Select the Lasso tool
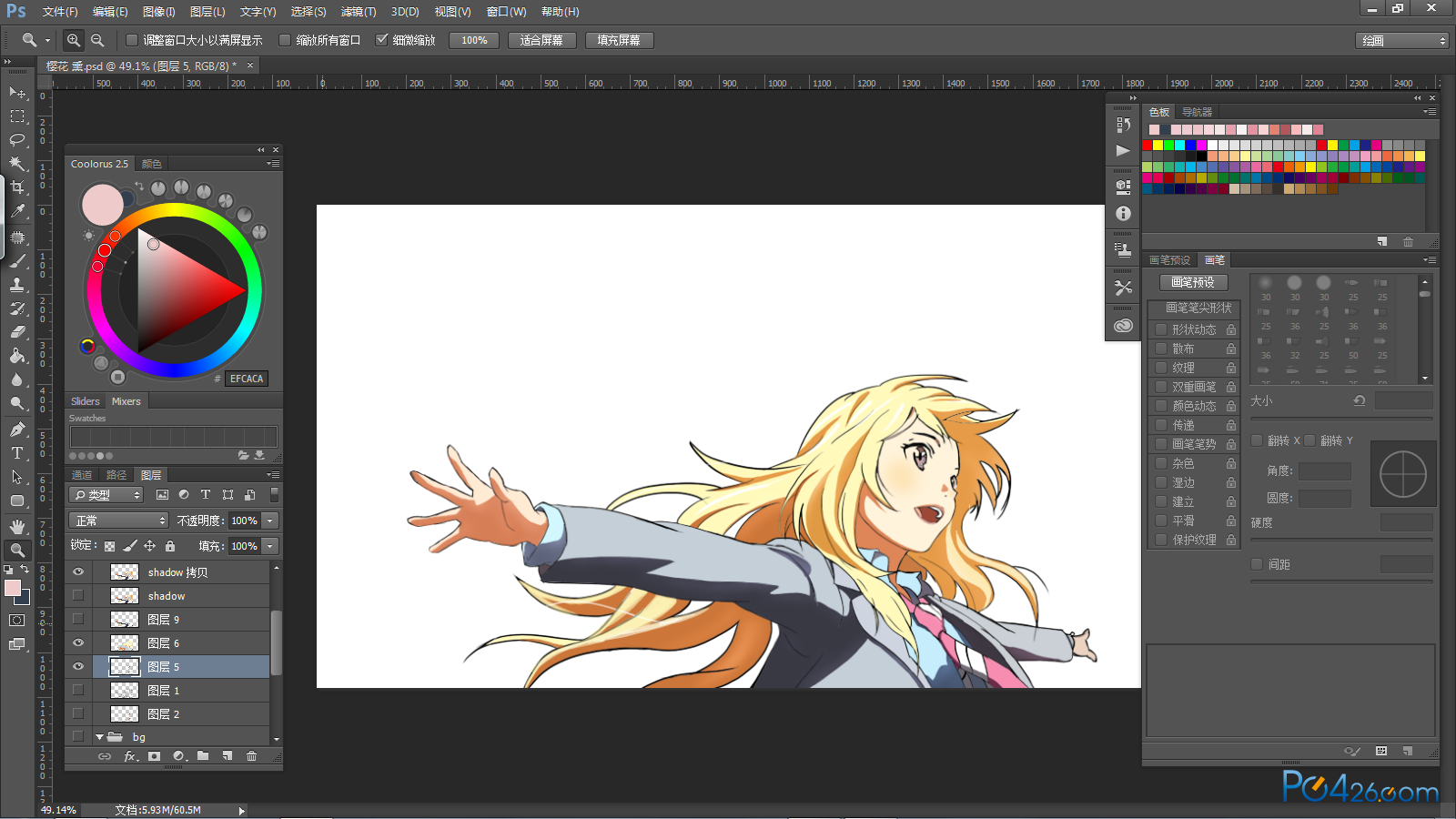The image size is (1456, 819). [x=17, y=140]
